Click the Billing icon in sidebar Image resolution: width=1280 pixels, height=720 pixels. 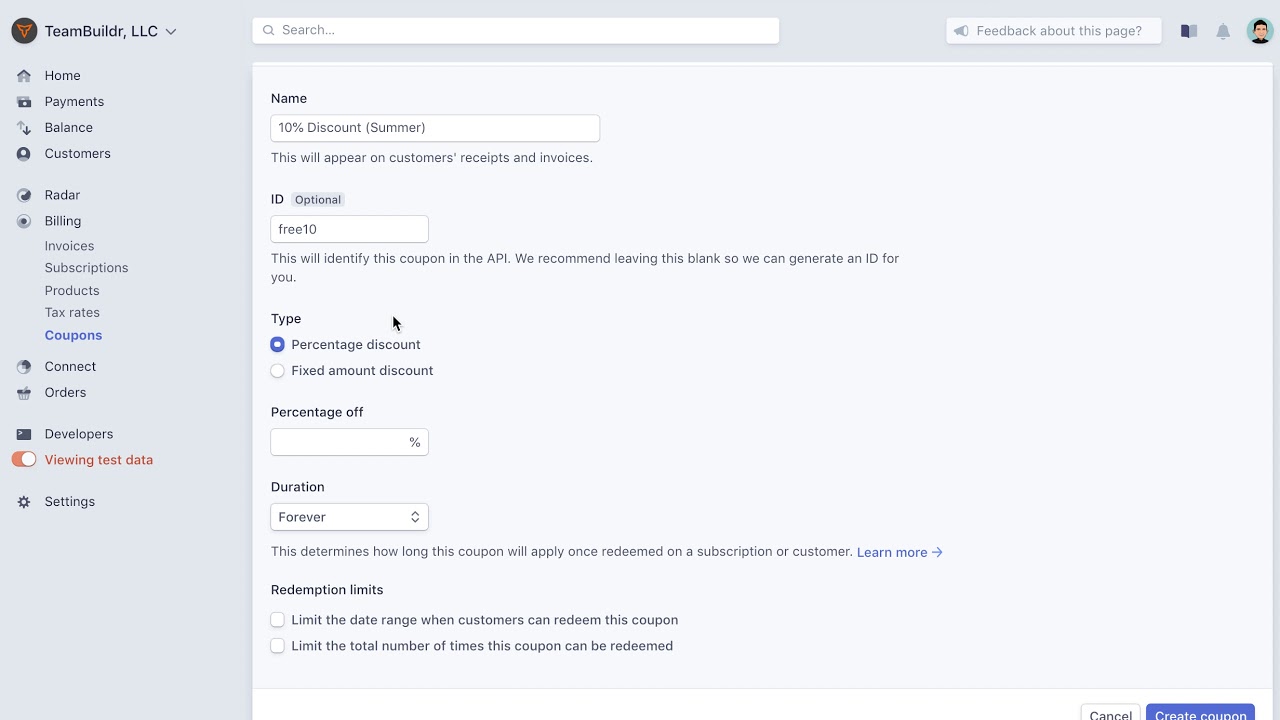point(24,221)
